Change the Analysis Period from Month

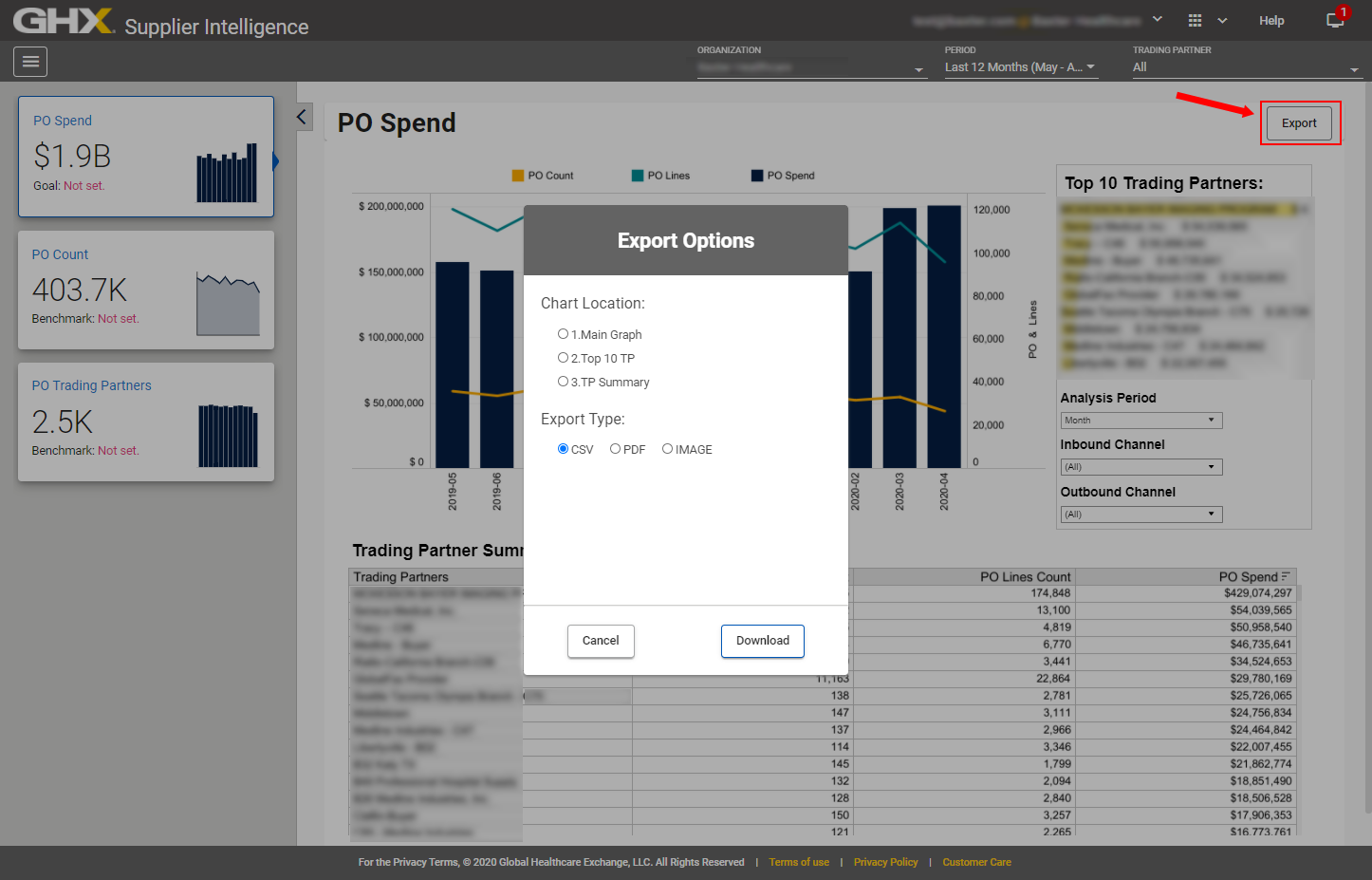[x=1140, y=420]
